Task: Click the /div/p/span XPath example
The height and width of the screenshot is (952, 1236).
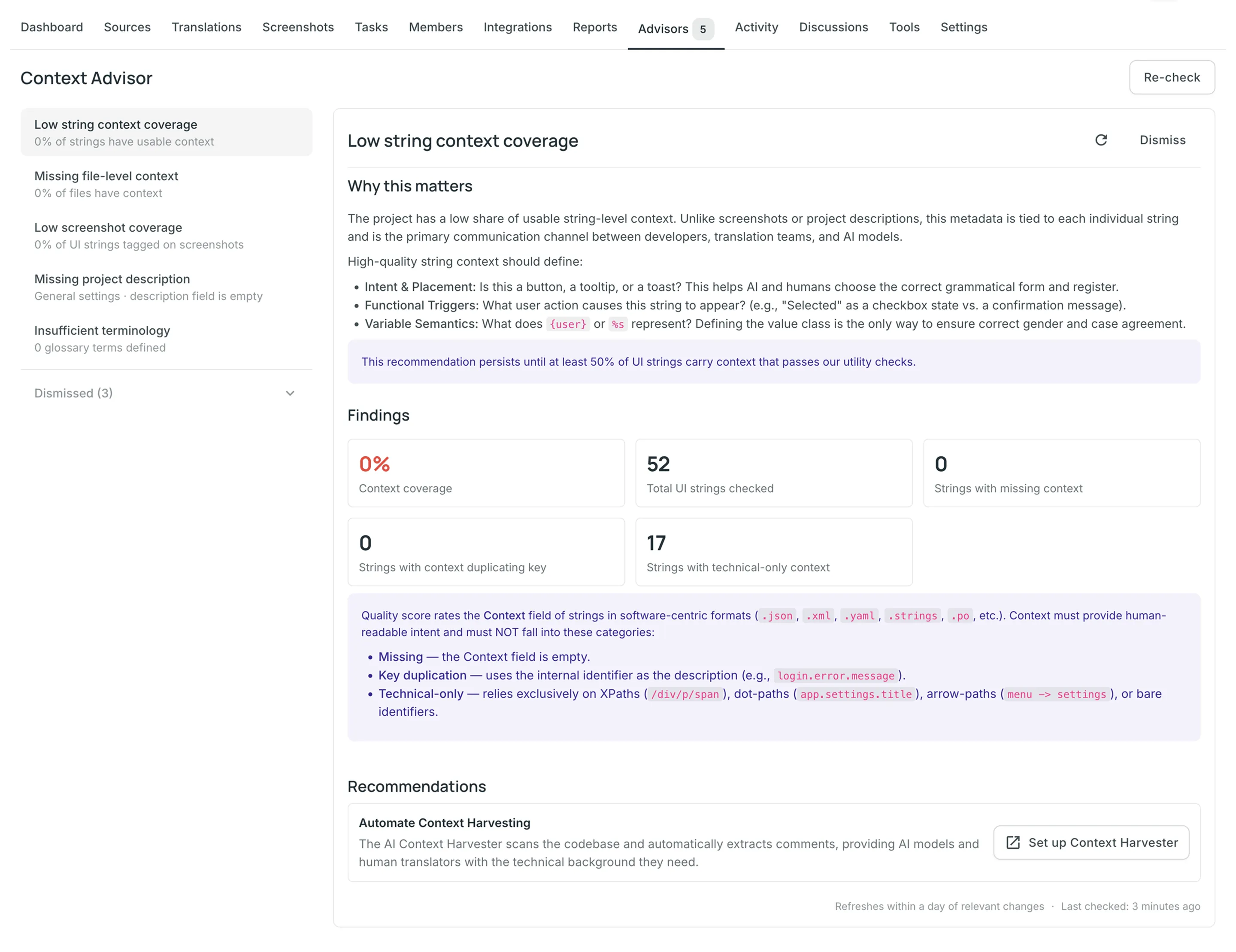Action: 685,694
